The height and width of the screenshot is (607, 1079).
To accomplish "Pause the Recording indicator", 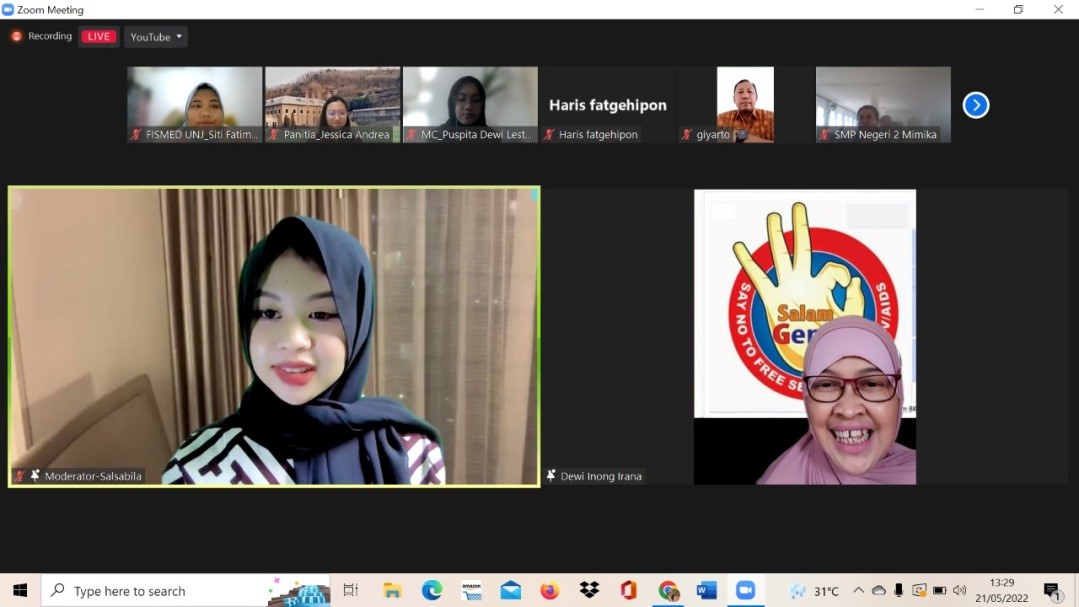I will tap(16, 35).
